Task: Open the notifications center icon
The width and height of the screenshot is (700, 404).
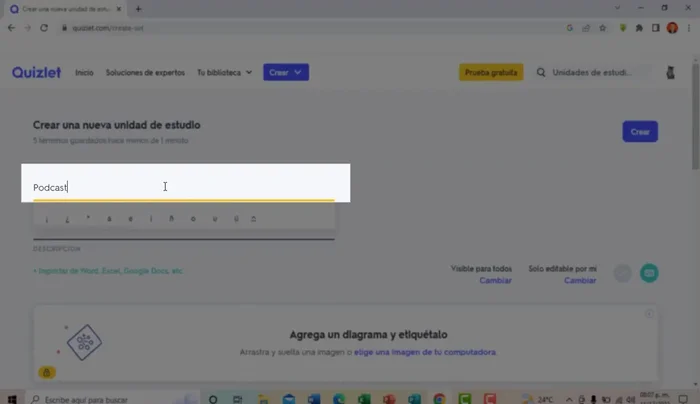Action: [683, 399]
